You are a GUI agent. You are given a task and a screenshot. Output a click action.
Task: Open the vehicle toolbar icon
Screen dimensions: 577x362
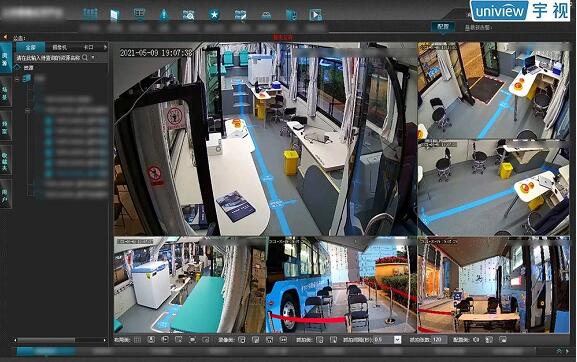[266, 15]
